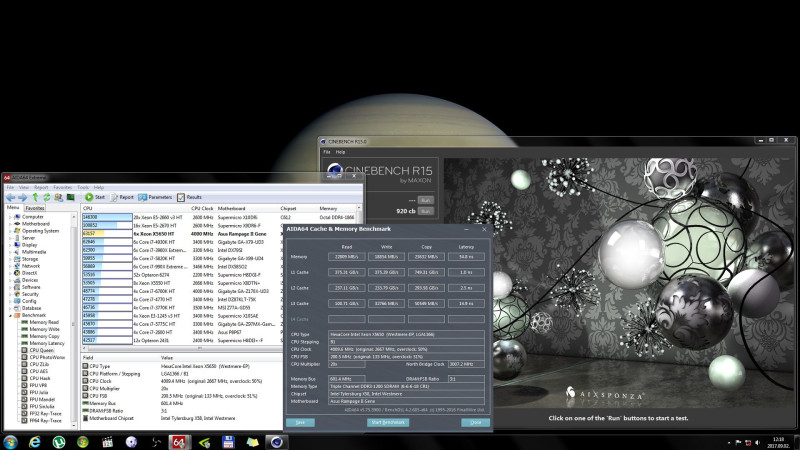This screenshot has width=800, height=450.
Task: Open the Tools menu in AIDA64
Action: coord(83,187)
